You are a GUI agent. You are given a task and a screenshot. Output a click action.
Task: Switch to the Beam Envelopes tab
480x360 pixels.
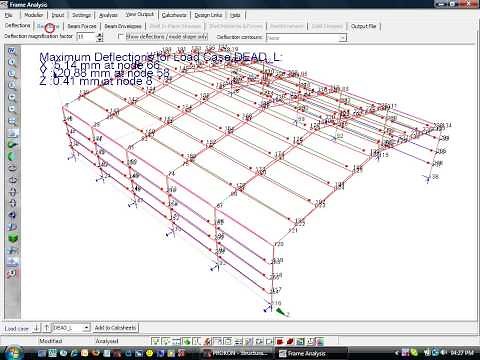coord(123,26)
